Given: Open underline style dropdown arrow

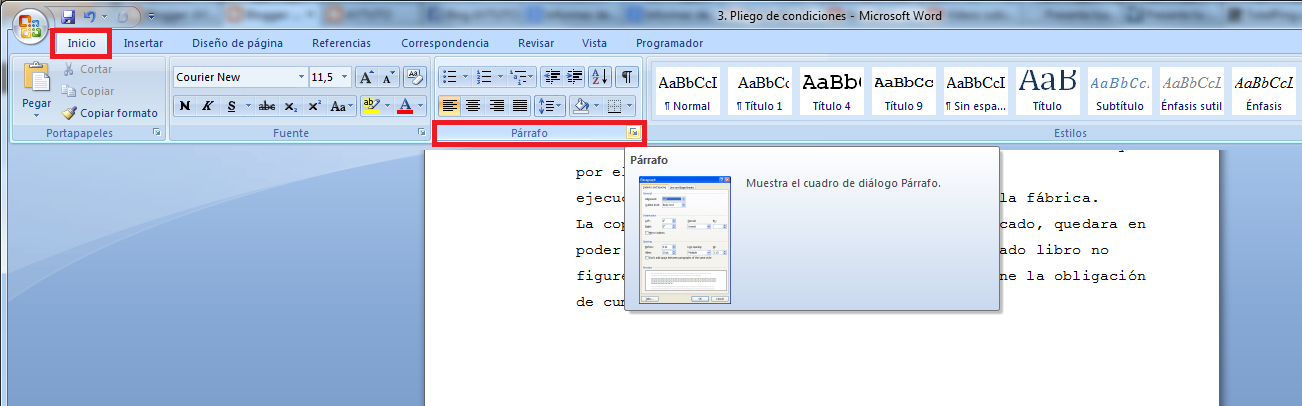Looking at the screenshot, I should click(247, 105).
